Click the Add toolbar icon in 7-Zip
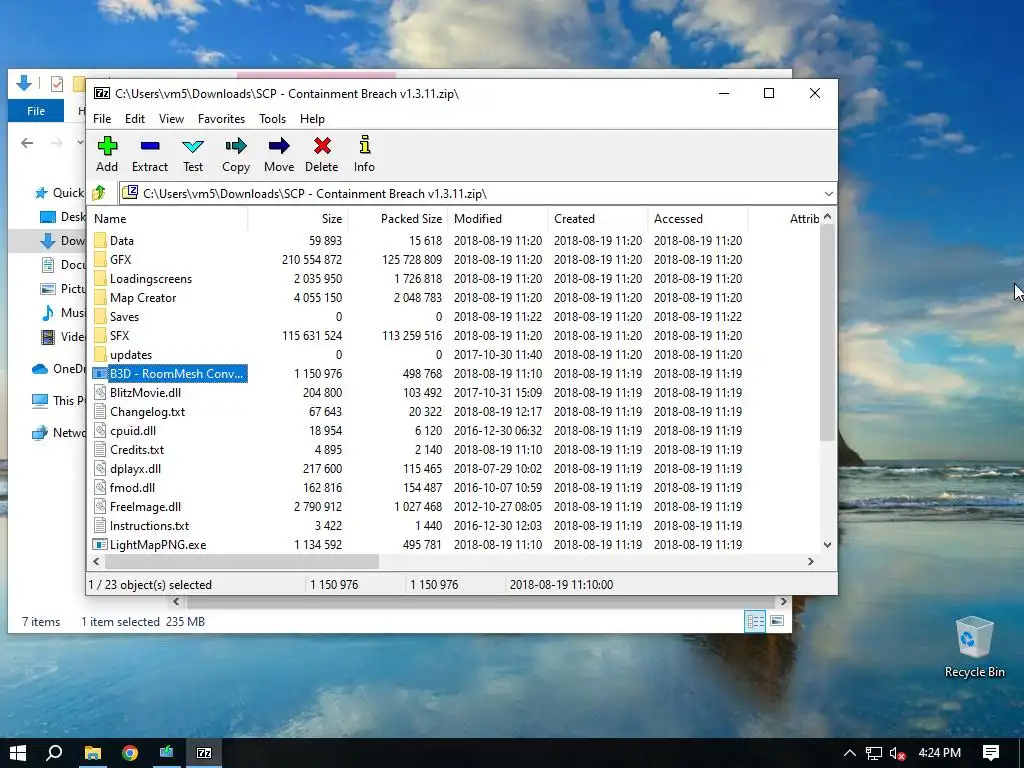The width and height of the screenshot is (1024, 768). (107, 154)
